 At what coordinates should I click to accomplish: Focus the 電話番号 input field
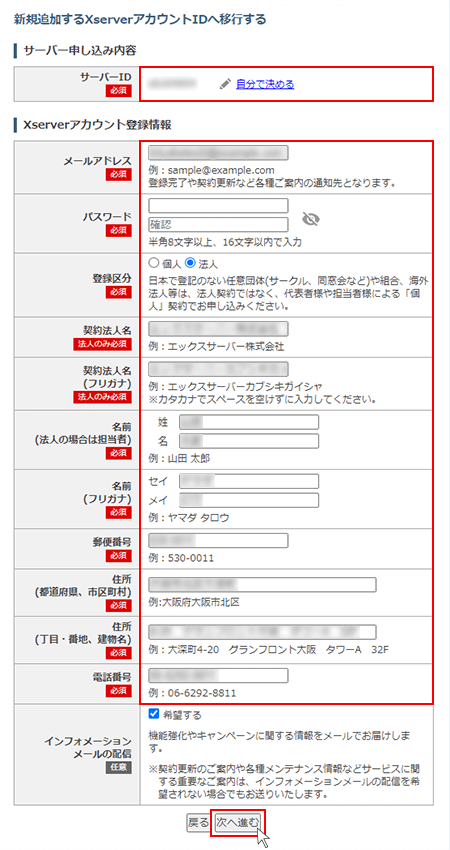pos(218,676)
